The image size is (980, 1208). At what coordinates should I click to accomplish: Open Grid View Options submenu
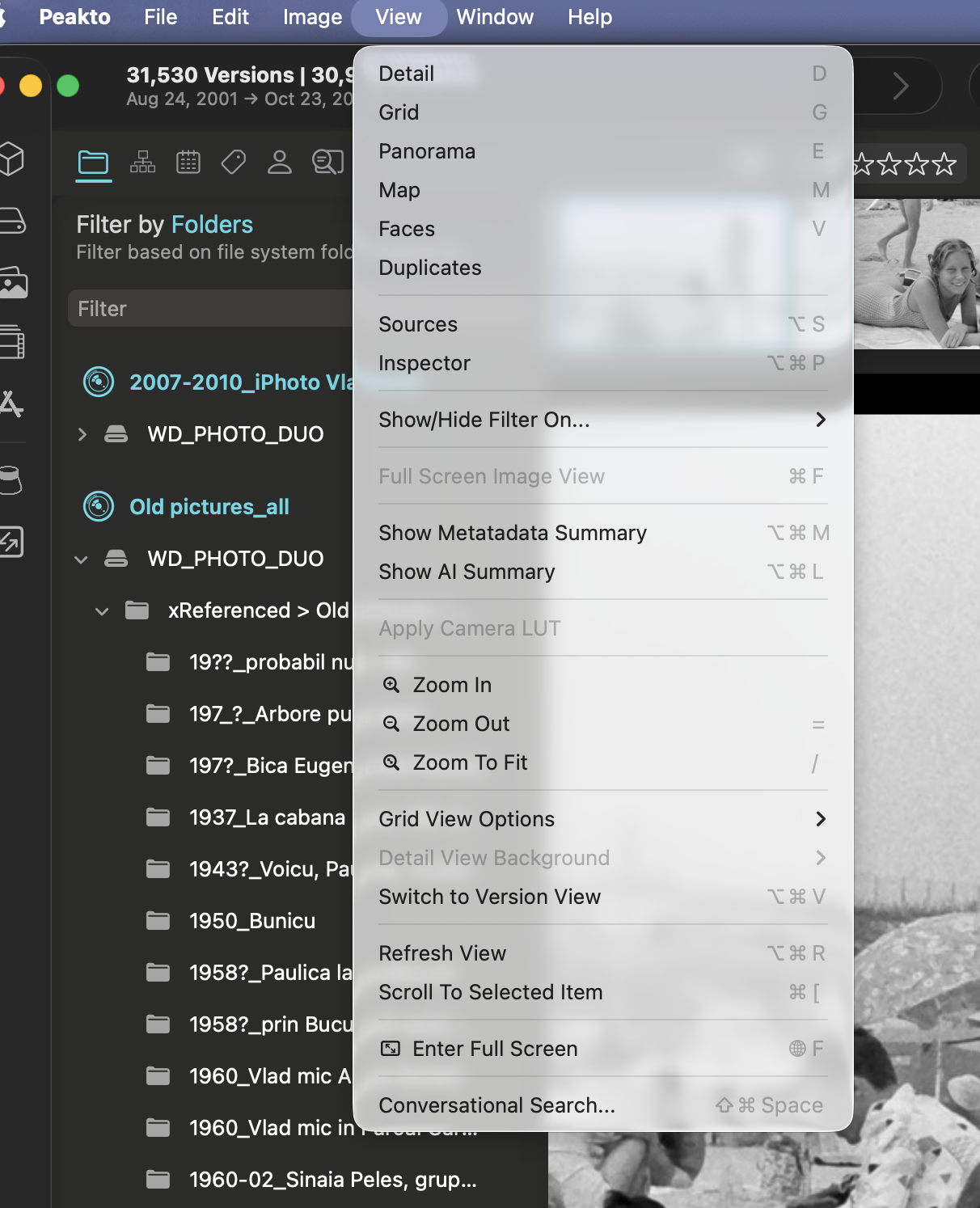point(603,819)
